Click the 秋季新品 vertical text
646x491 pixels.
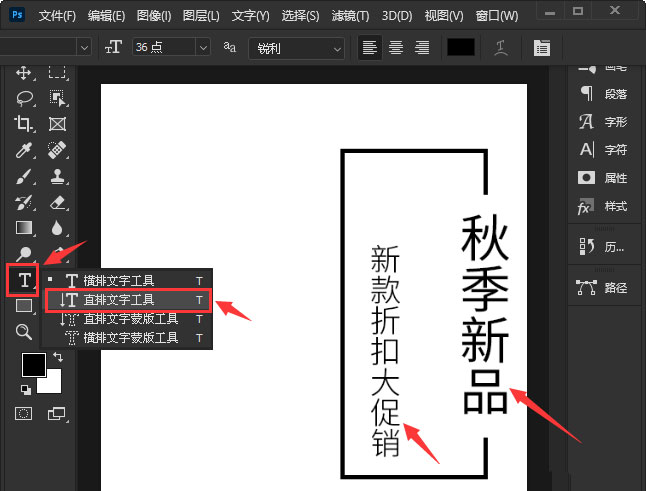click(x=485, y=314)
